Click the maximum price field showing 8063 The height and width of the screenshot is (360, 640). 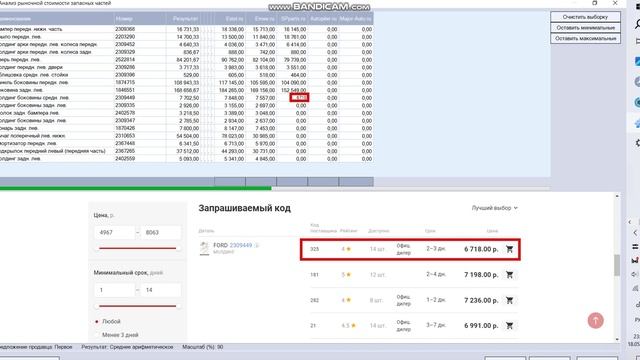(160, 232)
